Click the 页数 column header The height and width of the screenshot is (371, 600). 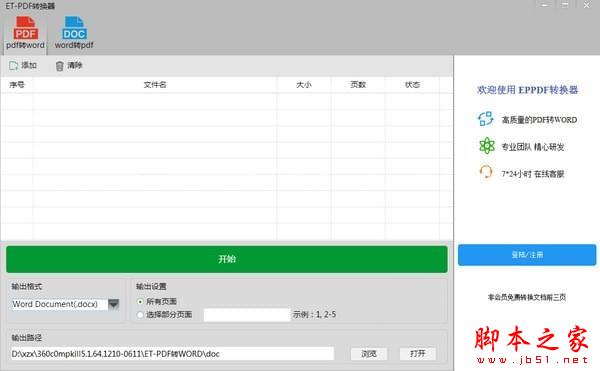click(358, 85)
